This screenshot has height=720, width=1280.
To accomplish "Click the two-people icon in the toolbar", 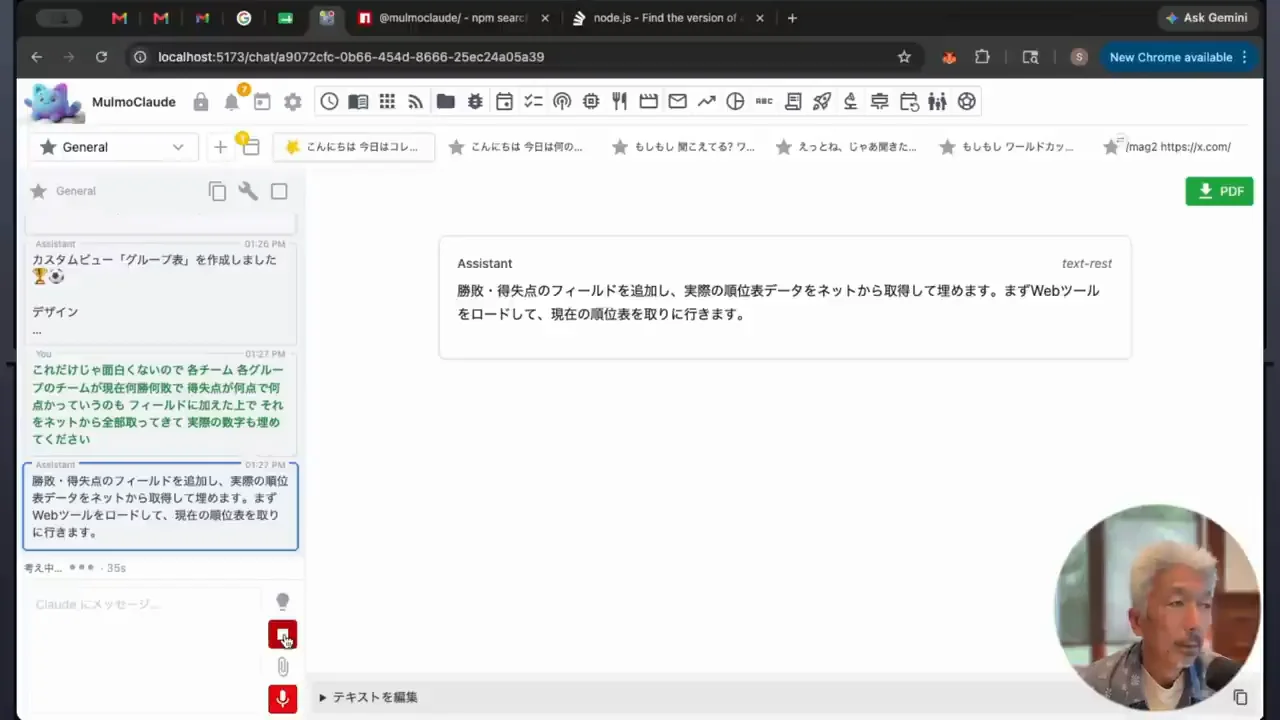I will point(937,101).
